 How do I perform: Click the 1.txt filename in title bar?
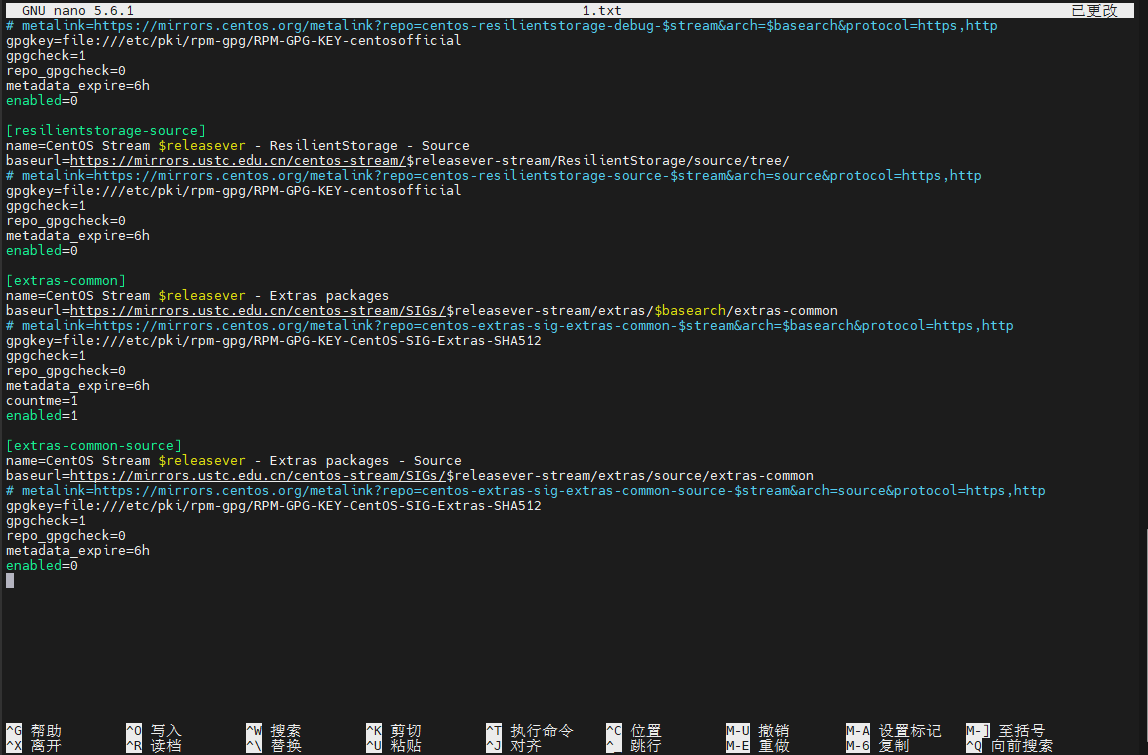pos(602,10)
